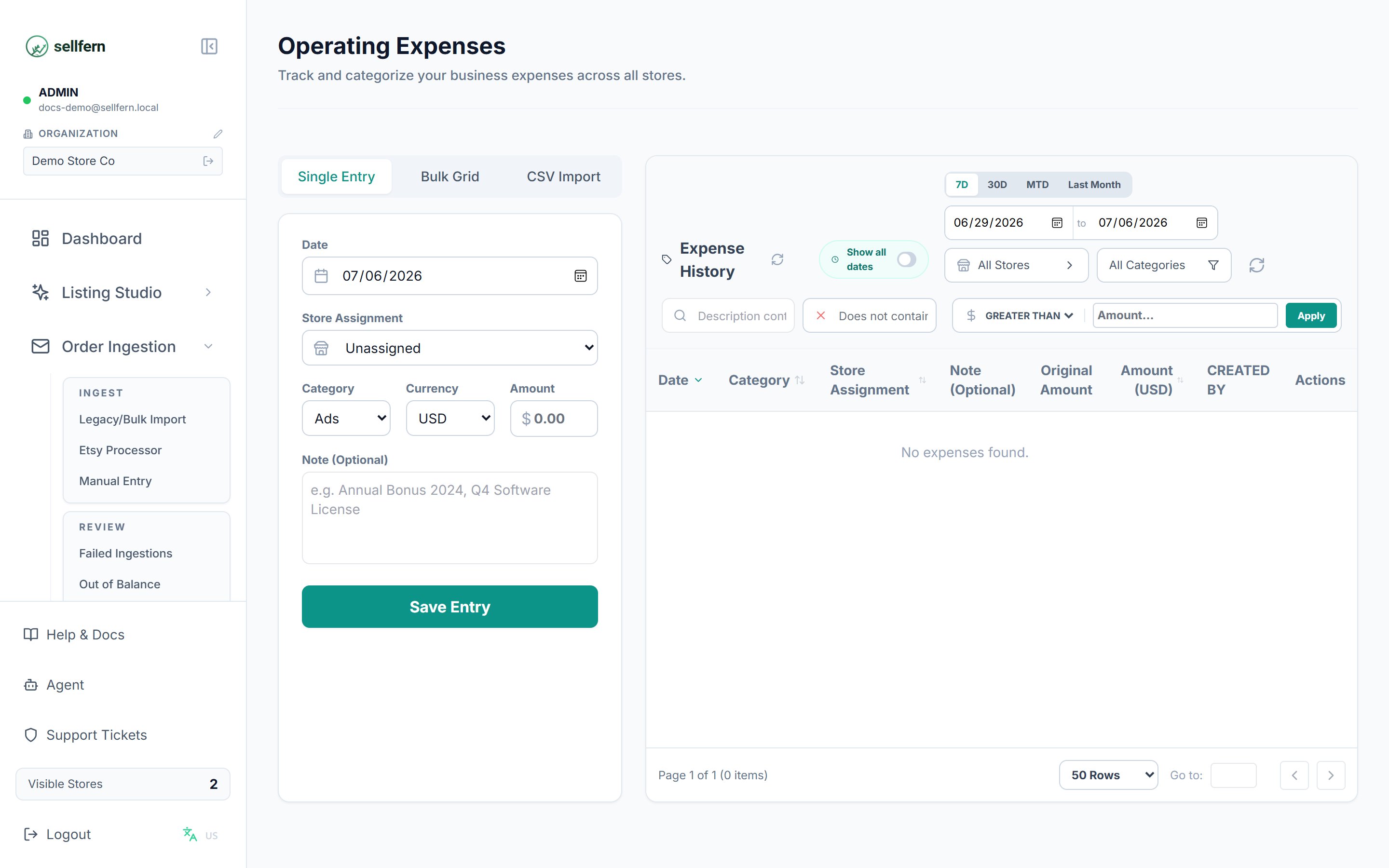Open Out of Balance page
This screenshot has height=868, width=1389.
click(120, 584)
